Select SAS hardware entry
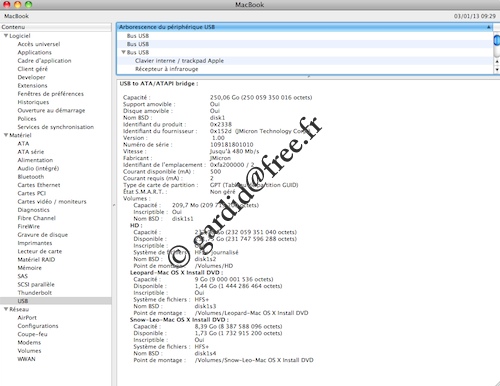The height and width of the screenshot is (386, 500). [22, 276]
